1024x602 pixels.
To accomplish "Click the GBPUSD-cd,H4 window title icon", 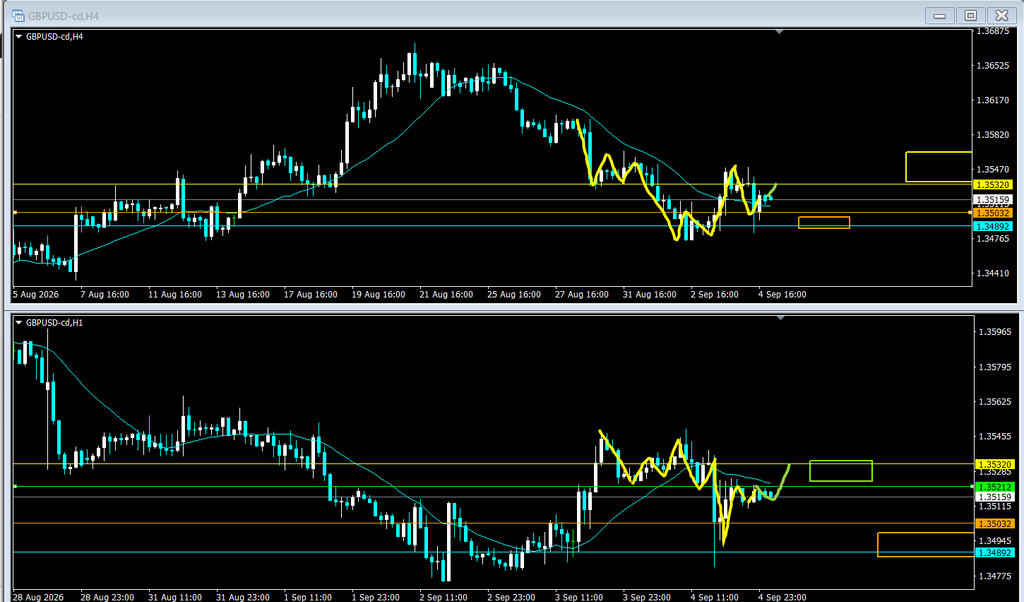I will [18, 16].
